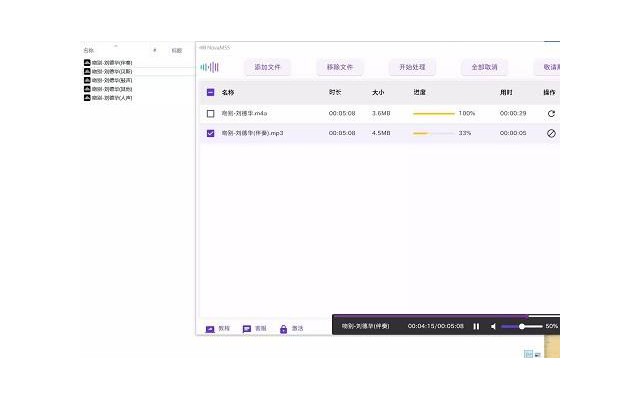Click the sort arrow above the explorer name column
This screenshot has width=640, height=400.
click(x=116, y=45)
